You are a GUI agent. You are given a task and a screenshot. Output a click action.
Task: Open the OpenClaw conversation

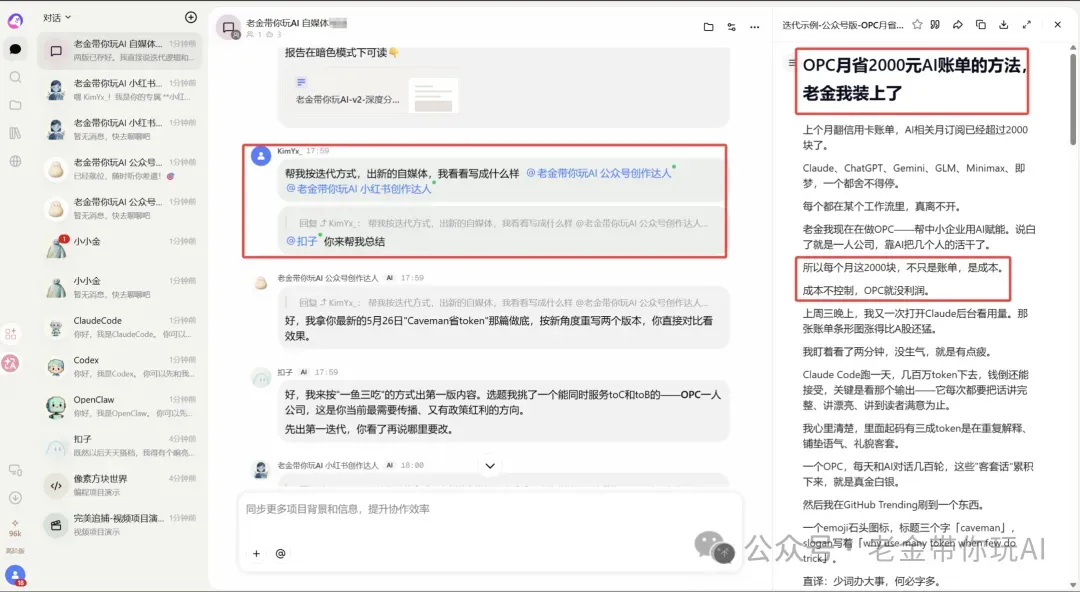[120, 406]
